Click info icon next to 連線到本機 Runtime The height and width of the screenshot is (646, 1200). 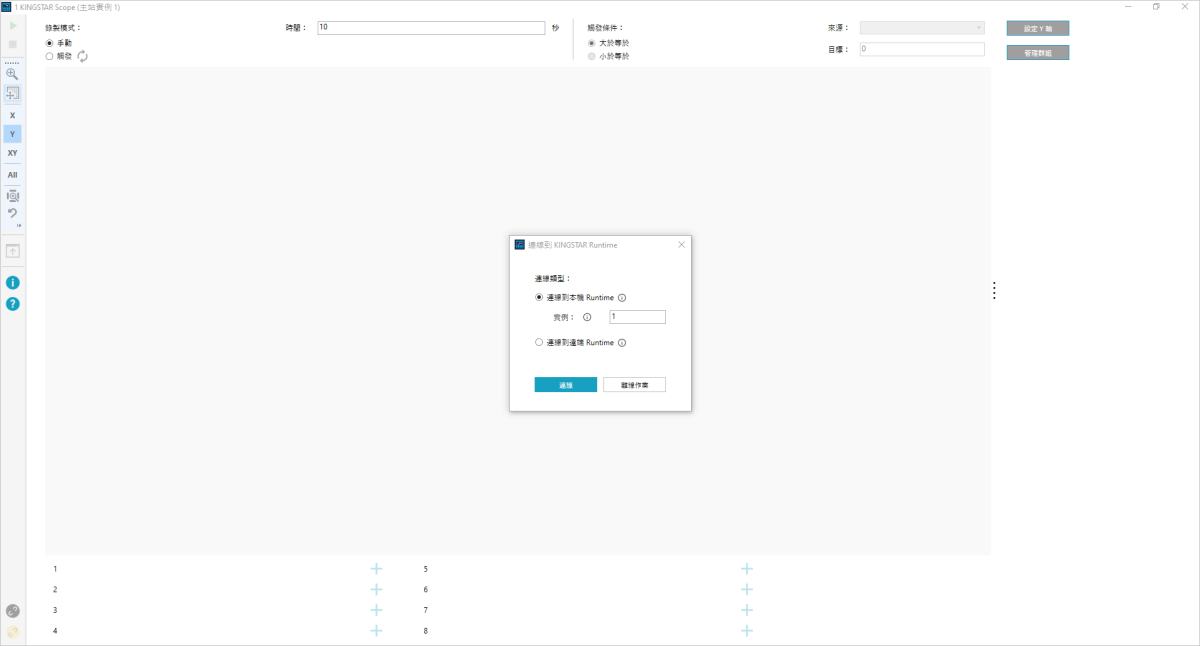[622, 298]
